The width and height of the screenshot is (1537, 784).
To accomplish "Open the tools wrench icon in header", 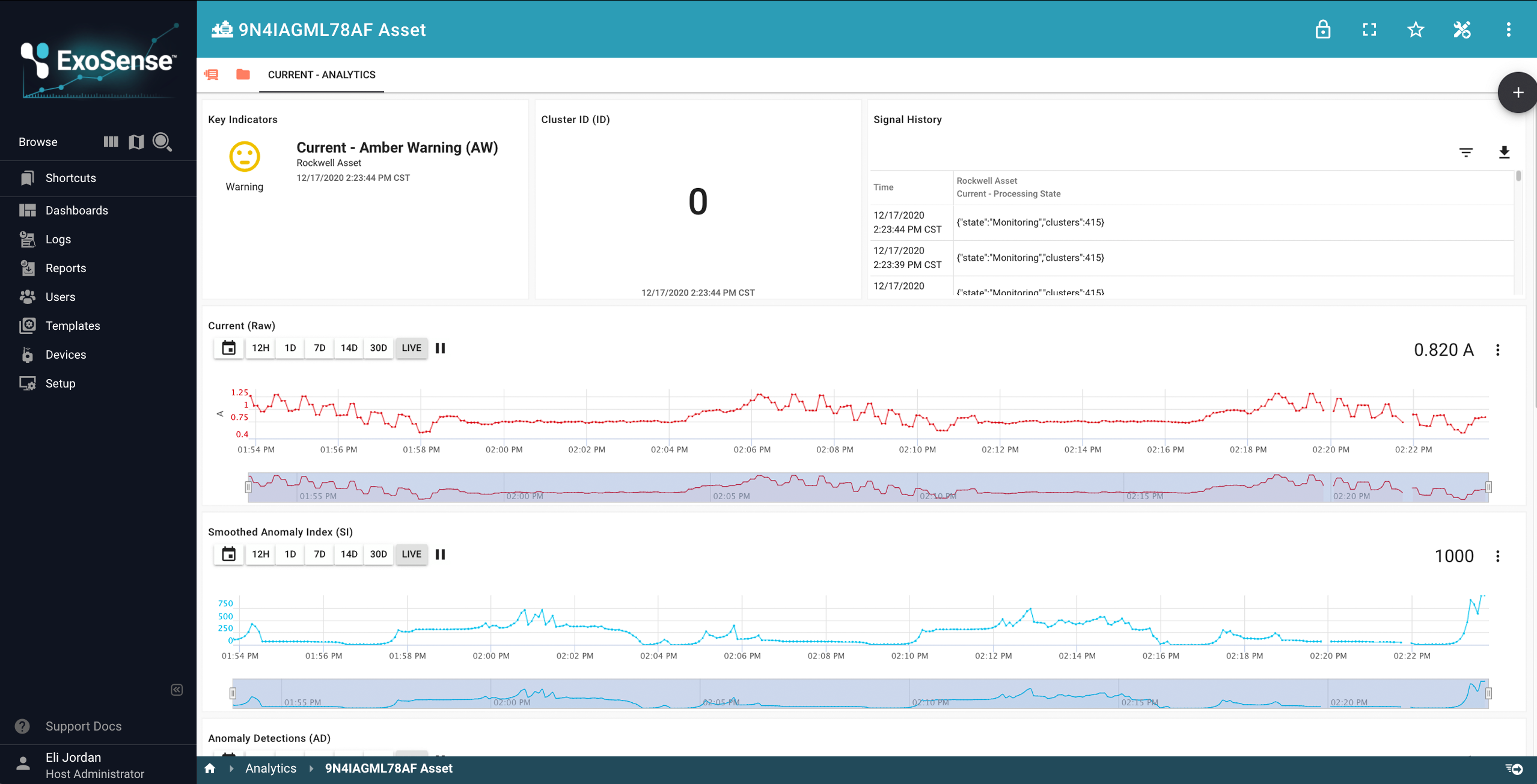I will coord(1462,29).
